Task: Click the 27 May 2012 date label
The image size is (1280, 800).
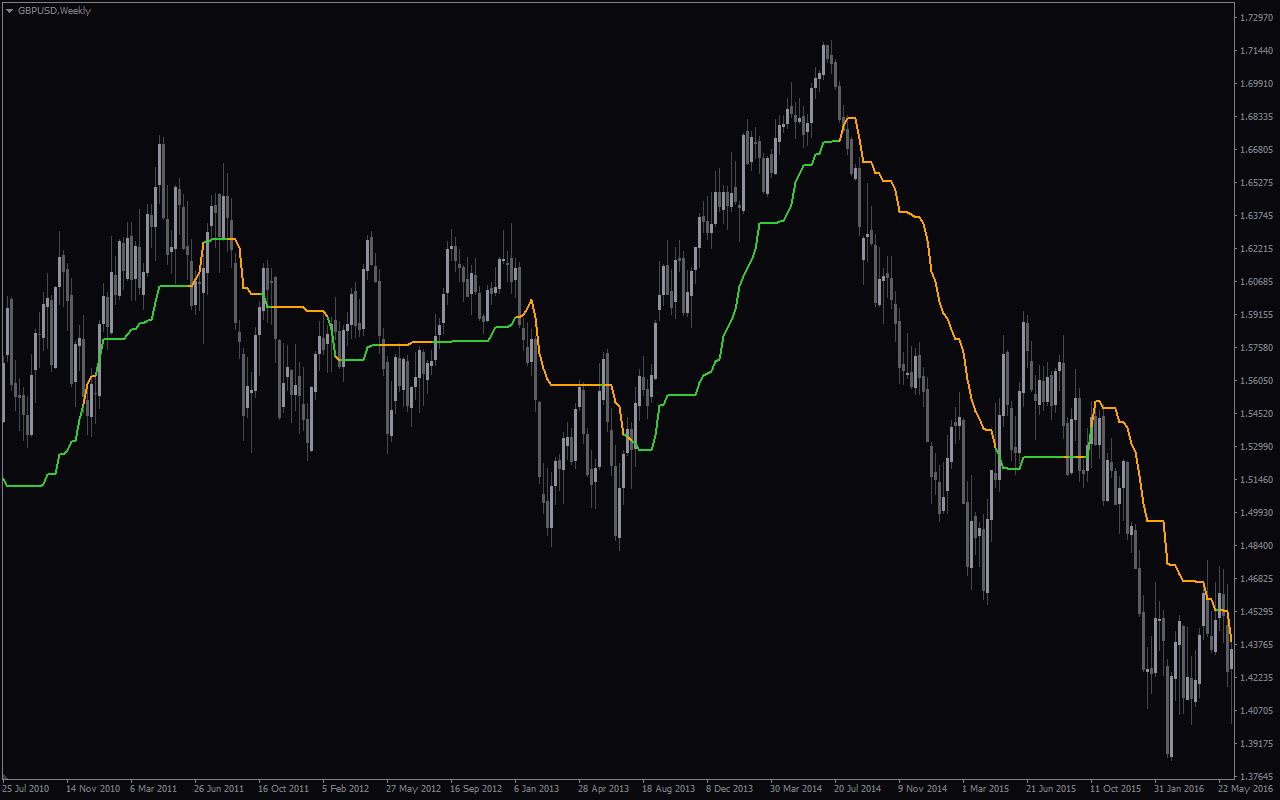Action: coord(414,789)
